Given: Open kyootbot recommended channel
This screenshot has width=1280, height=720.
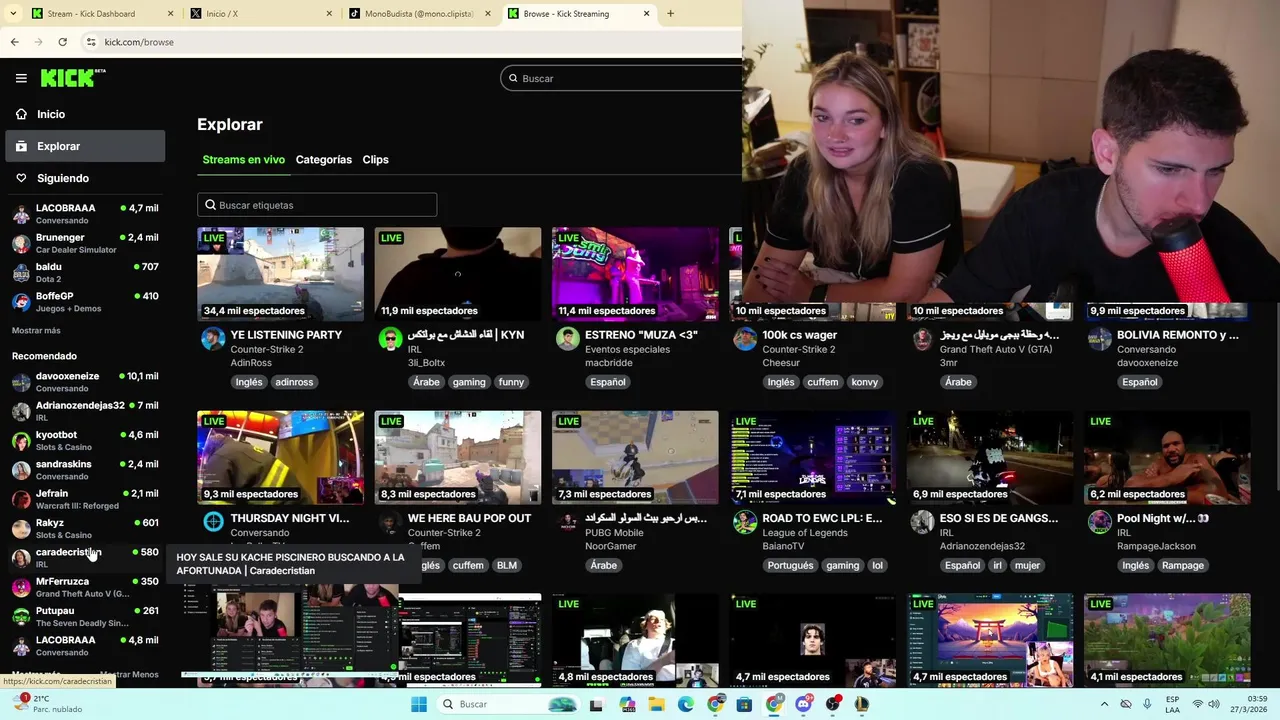Looking at the screenshot, I should pyautogui.click(x=85, y=440).
